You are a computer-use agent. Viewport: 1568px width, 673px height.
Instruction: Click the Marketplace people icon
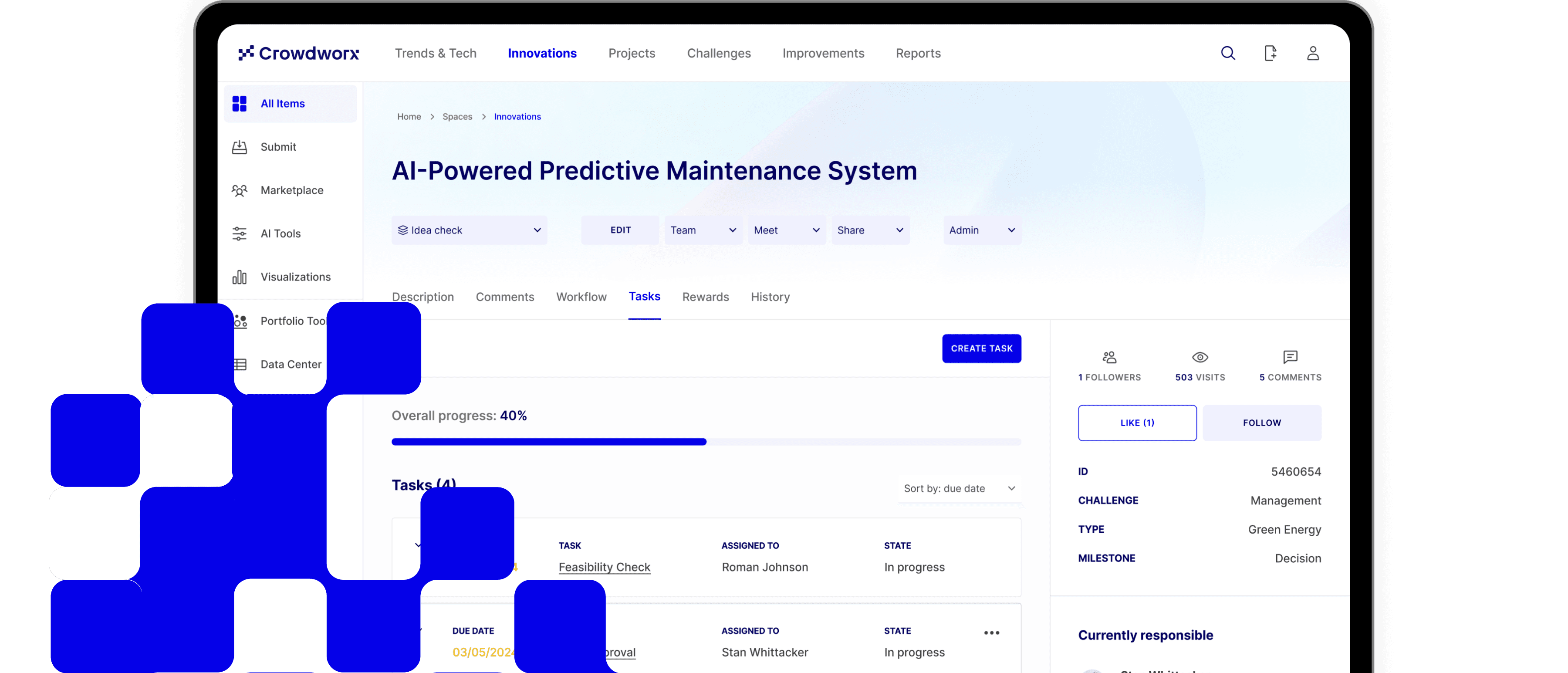(240, 190)
